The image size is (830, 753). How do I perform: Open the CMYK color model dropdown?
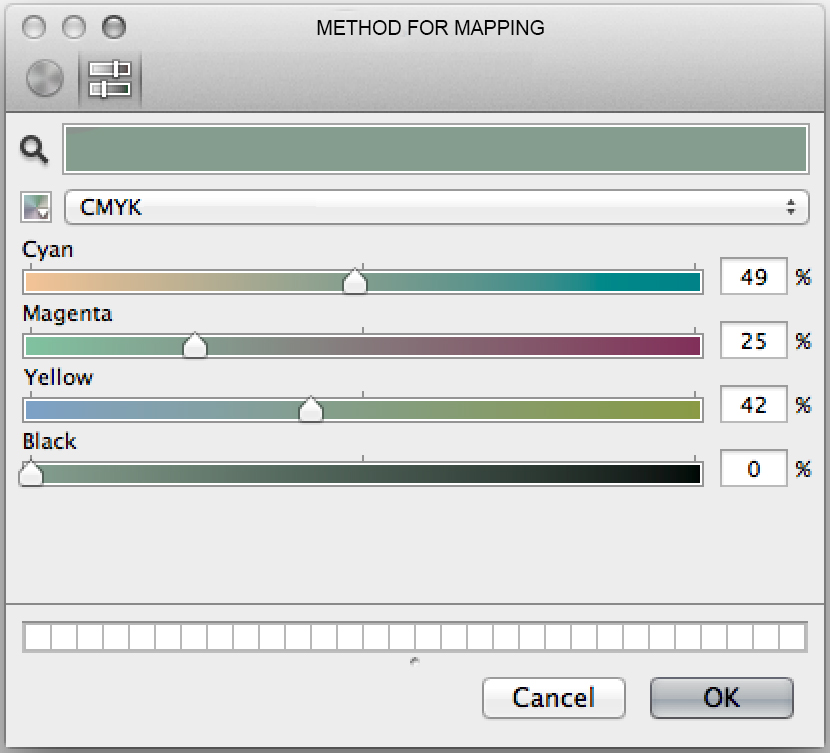click(x=436, y=208)
